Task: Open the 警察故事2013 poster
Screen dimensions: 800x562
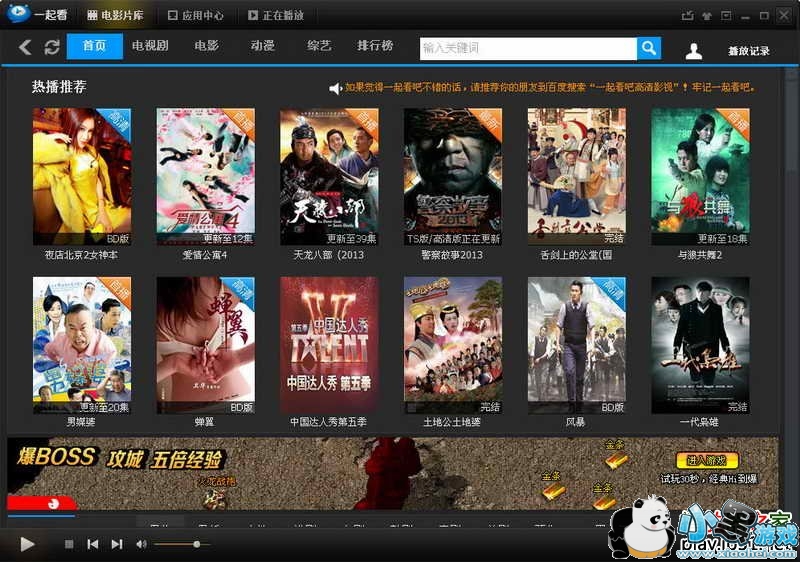Action: 453,176
